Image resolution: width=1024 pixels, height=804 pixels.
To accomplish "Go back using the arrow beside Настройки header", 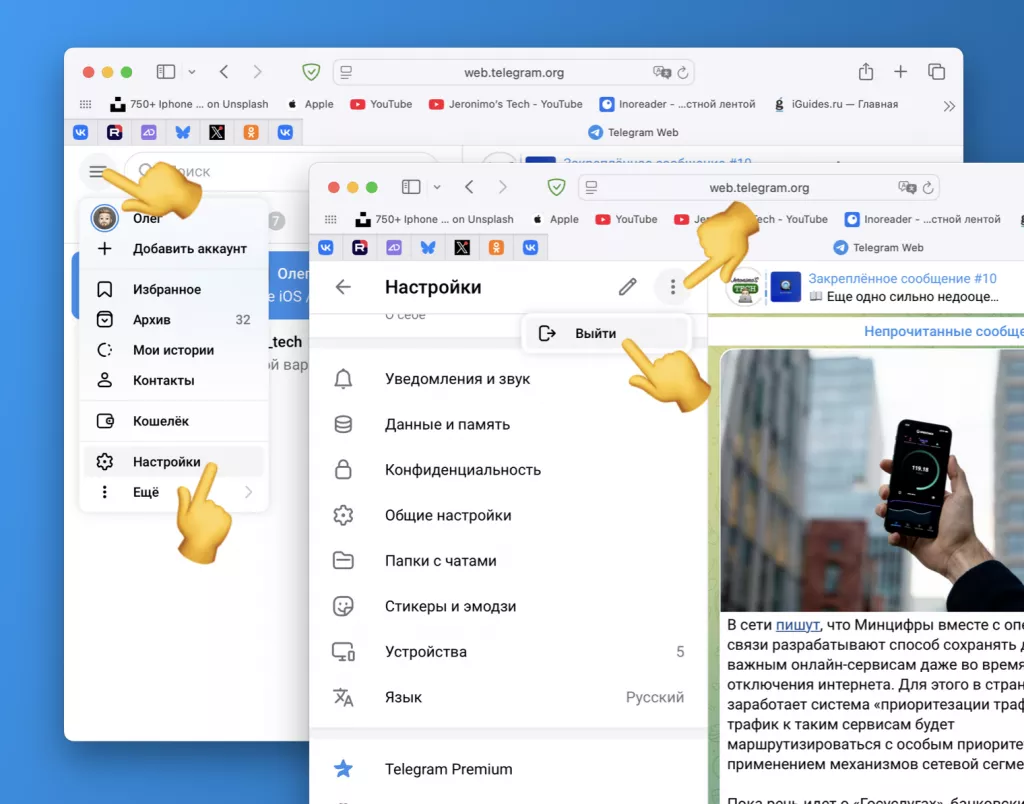I will click(x=343, y=287).
